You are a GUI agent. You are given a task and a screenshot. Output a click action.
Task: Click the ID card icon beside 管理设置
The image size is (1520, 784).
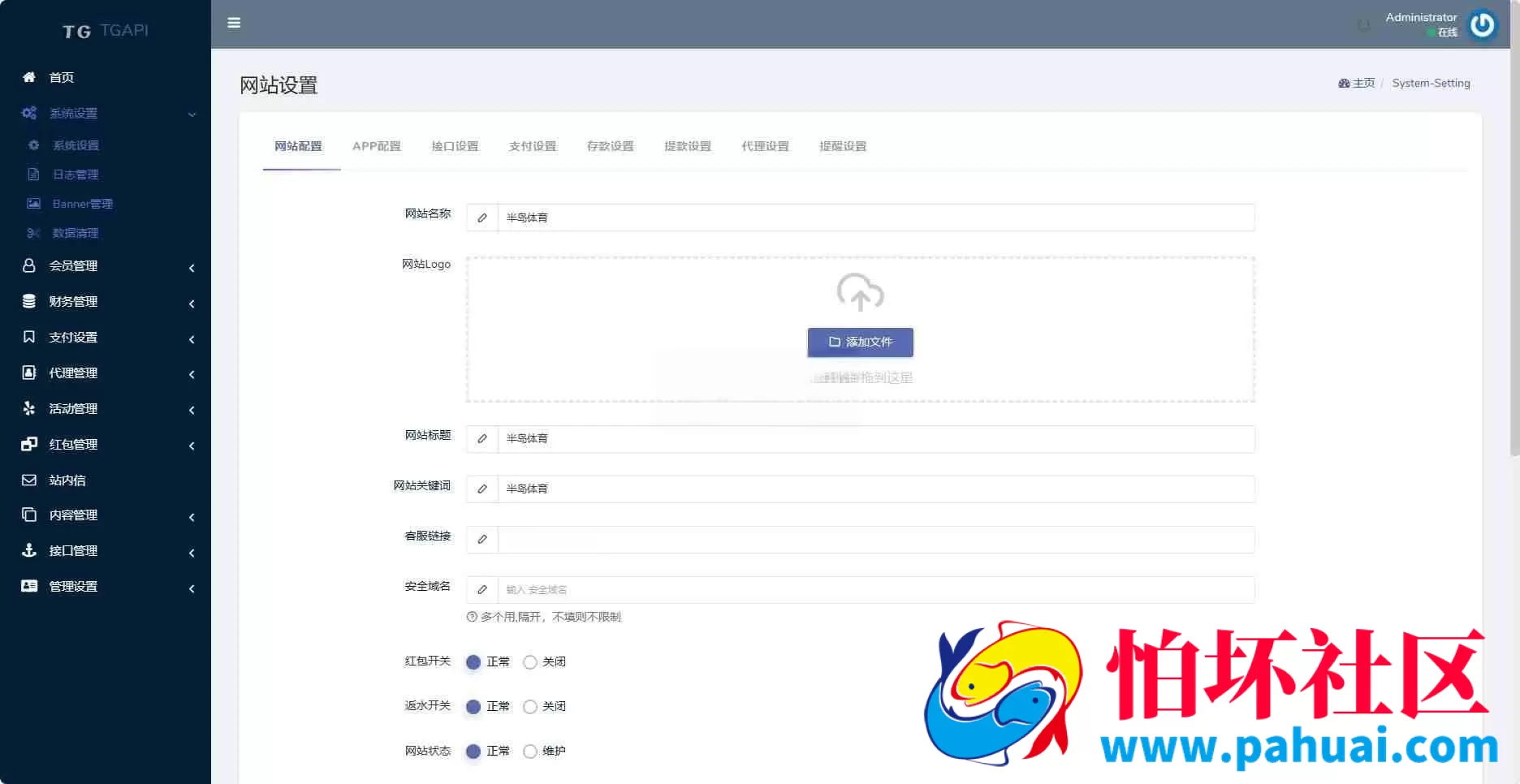coord(29,586)
